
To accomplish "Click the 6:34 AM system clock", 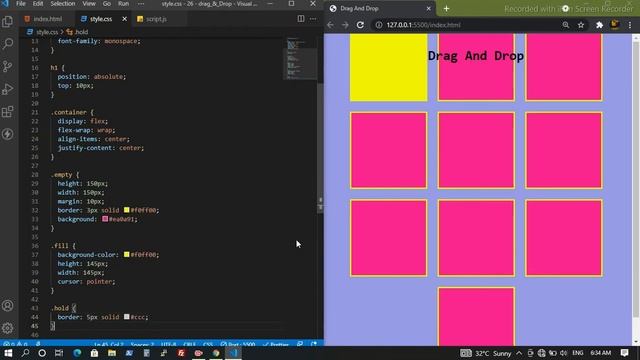I will 600,353.
